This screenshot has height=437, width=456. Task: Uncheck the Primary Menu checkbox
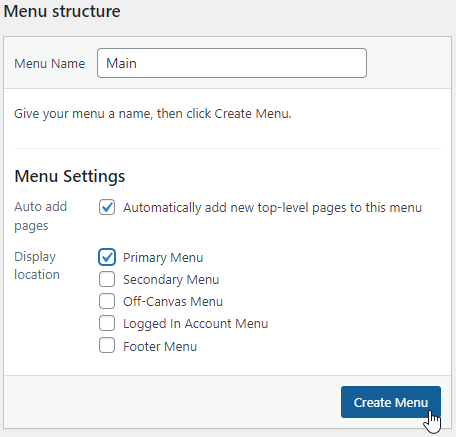click(x=107, y=257)
